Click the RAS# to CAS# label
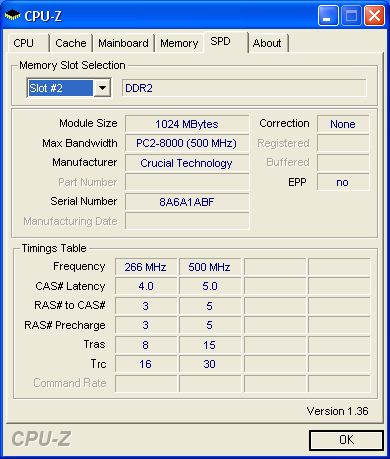The height and width of the screenshot is (459, 390). [70, 305]
